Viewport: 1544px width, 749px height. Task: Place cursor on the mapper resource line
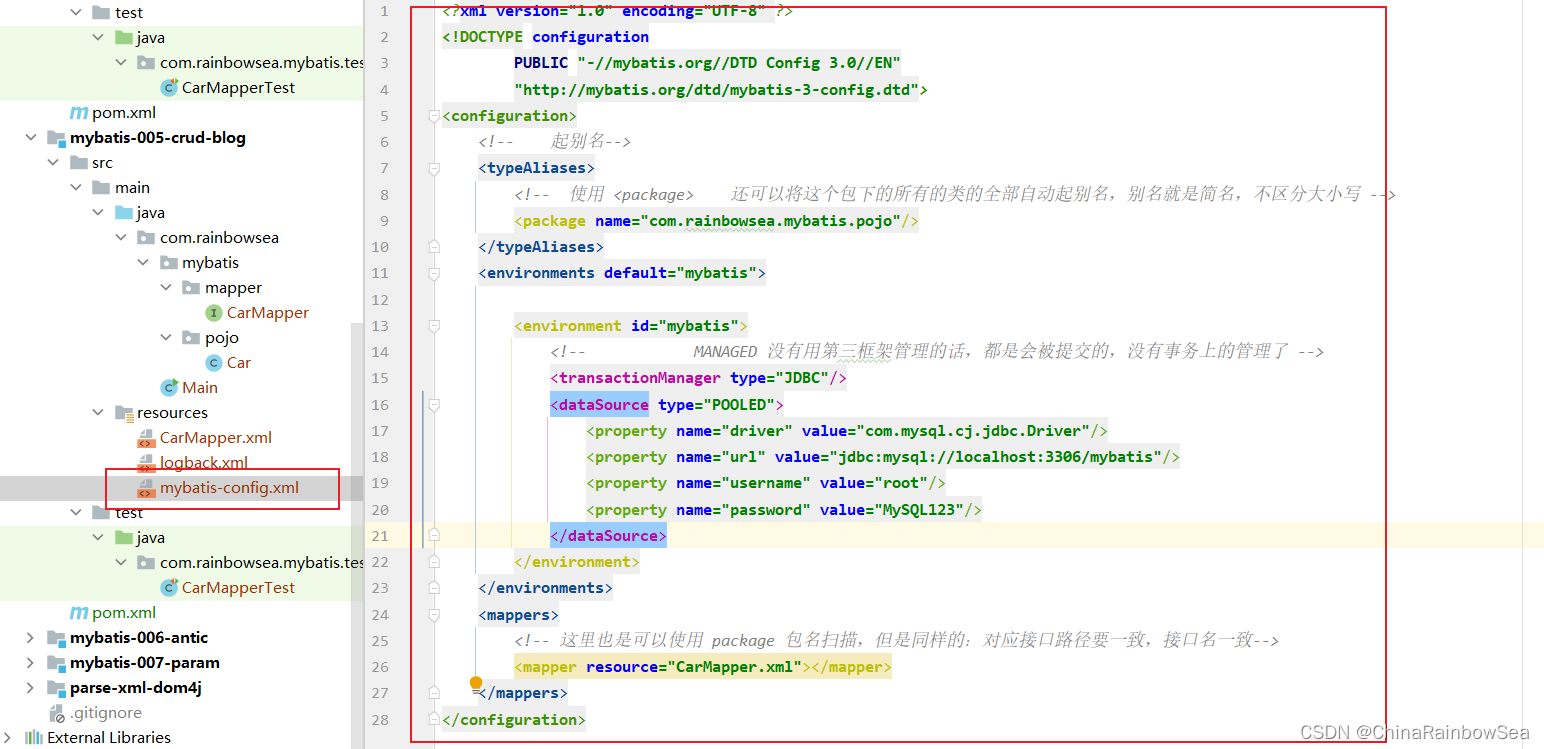pyautogui.click(x=700, y=667)
